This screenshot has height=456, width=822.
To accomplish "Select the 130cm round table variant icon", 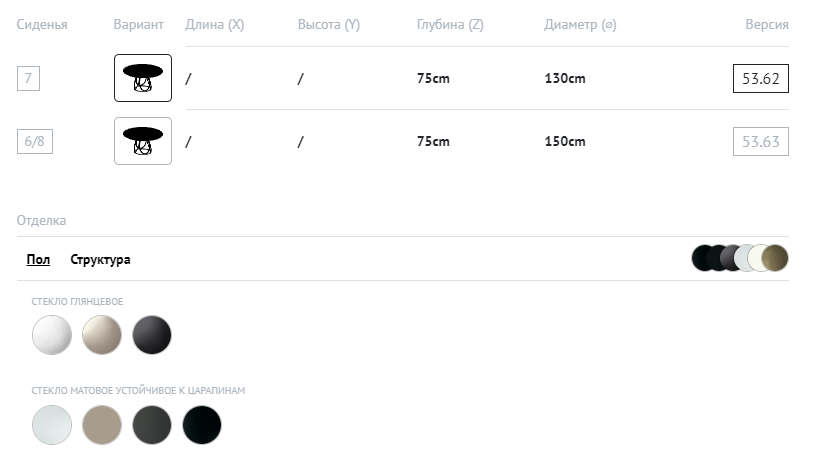I will 143,78.
